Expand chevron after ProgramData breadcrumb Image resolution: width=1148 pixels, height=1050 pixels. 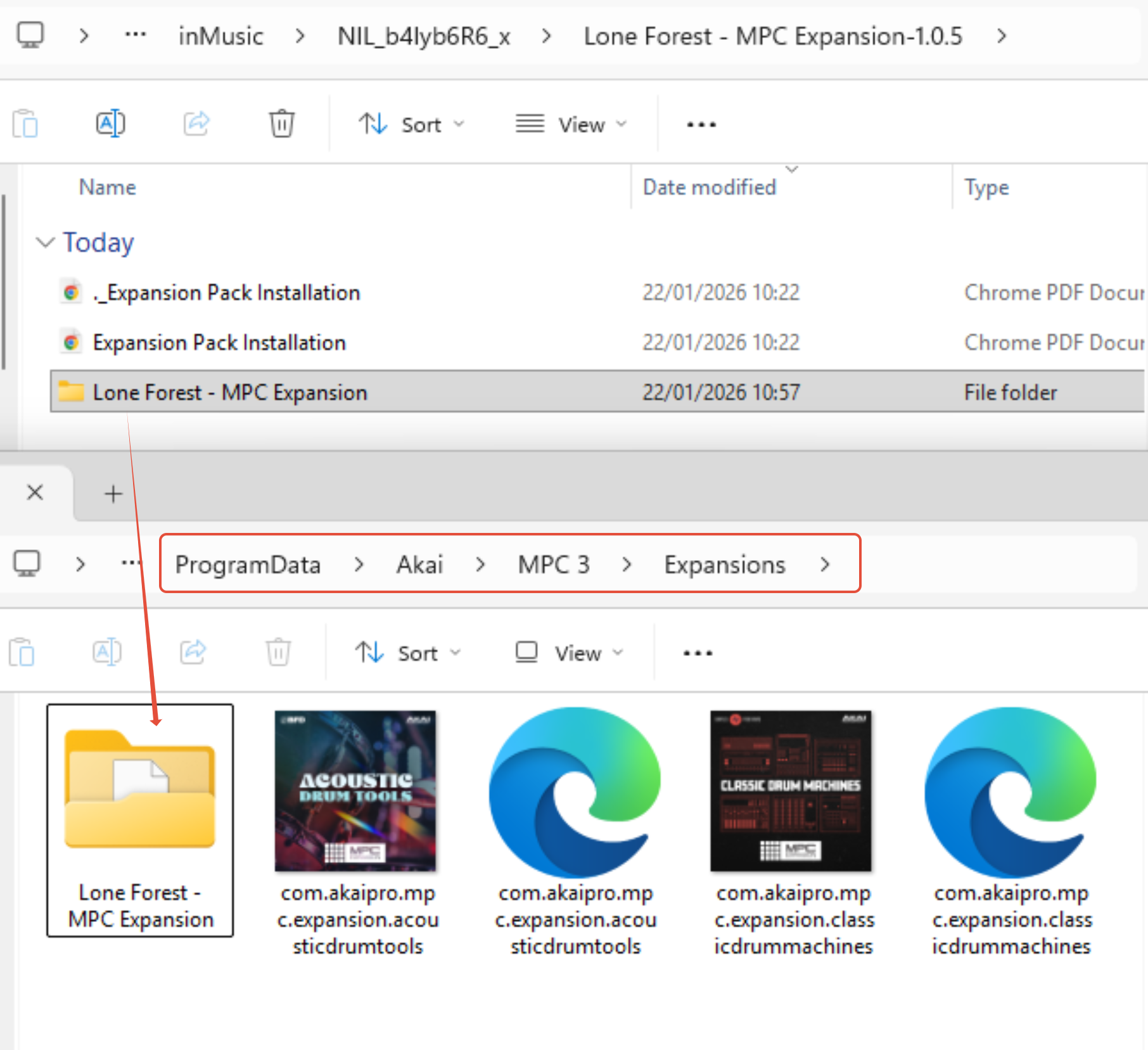point(359,565)
